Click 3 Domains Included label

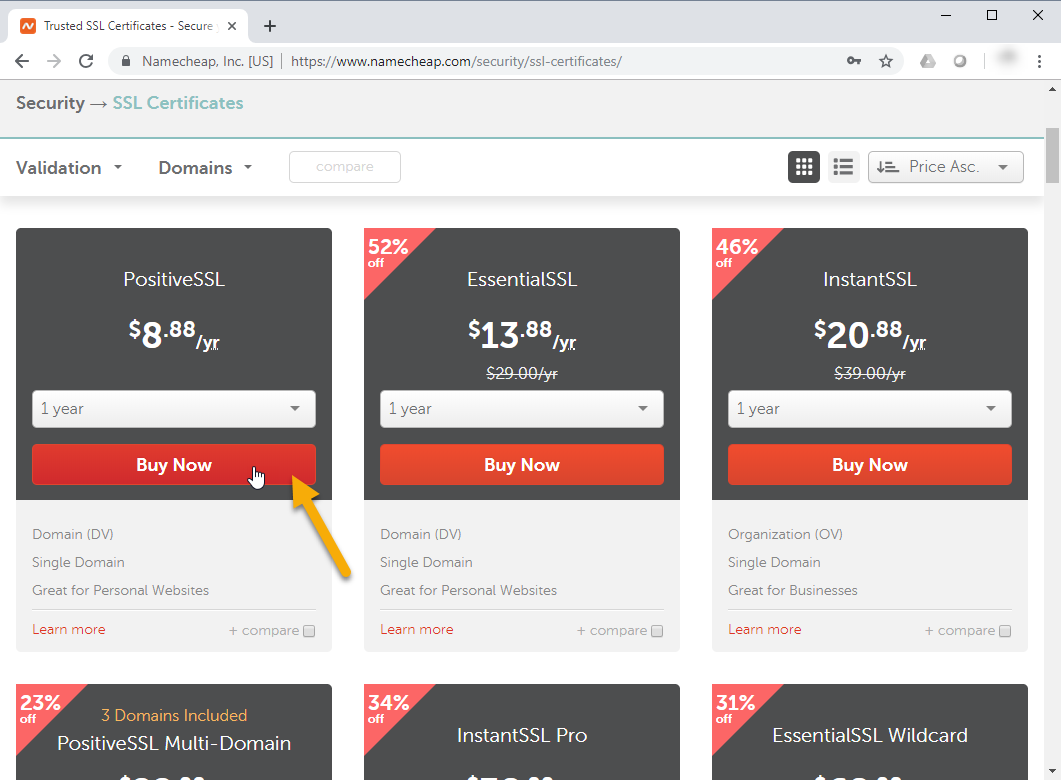174,716
